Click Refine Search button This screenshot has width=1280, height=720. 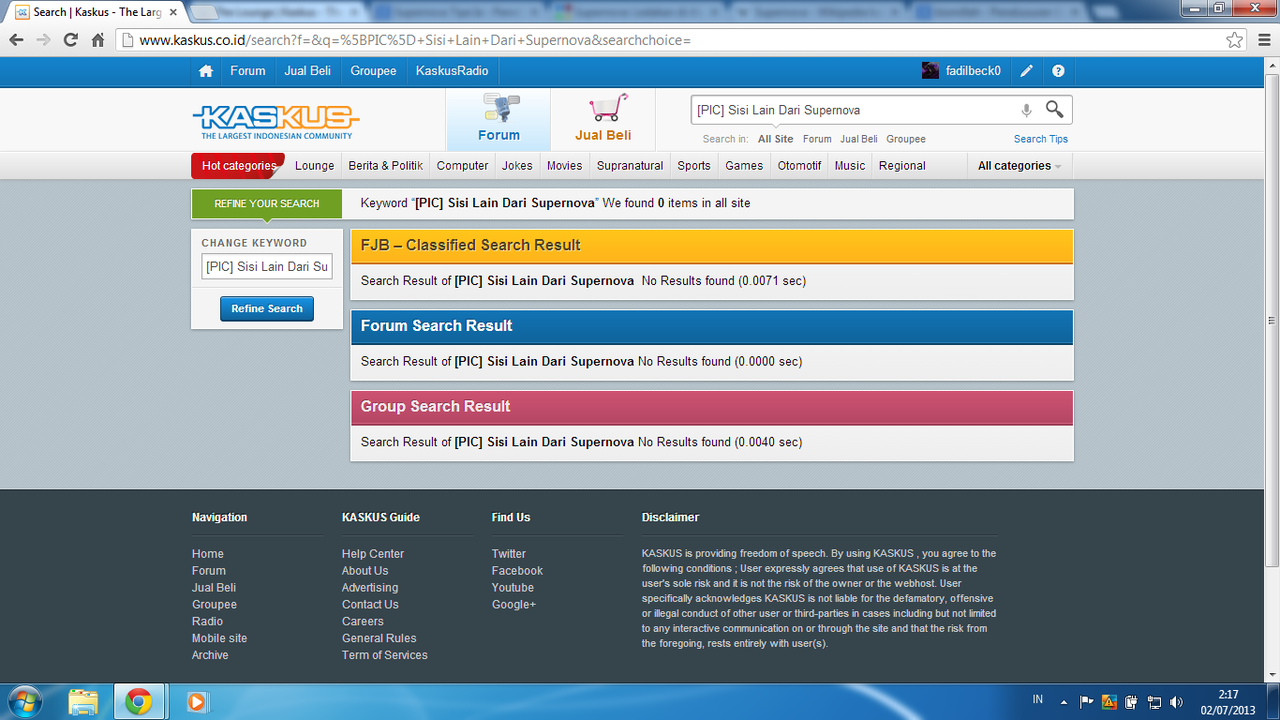267,309
